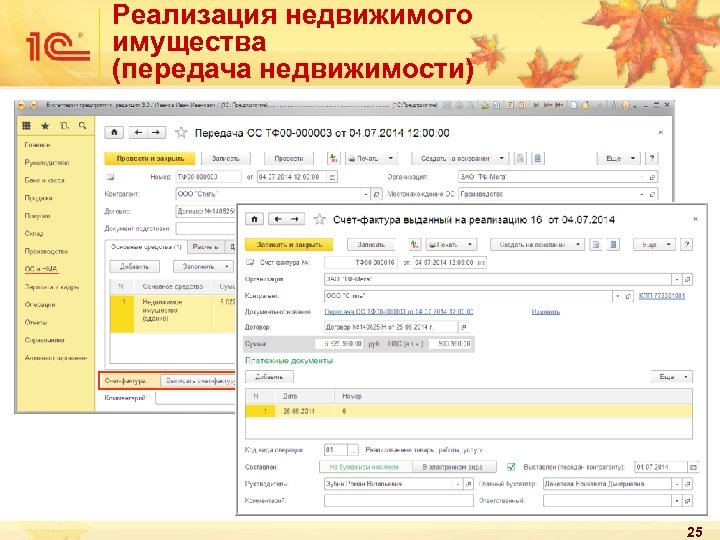Viewport: 720px width, 540px height.
Task: Expand Печать dropdown in Счет-фактура toolbar
Action: click(x=470, y=245)
